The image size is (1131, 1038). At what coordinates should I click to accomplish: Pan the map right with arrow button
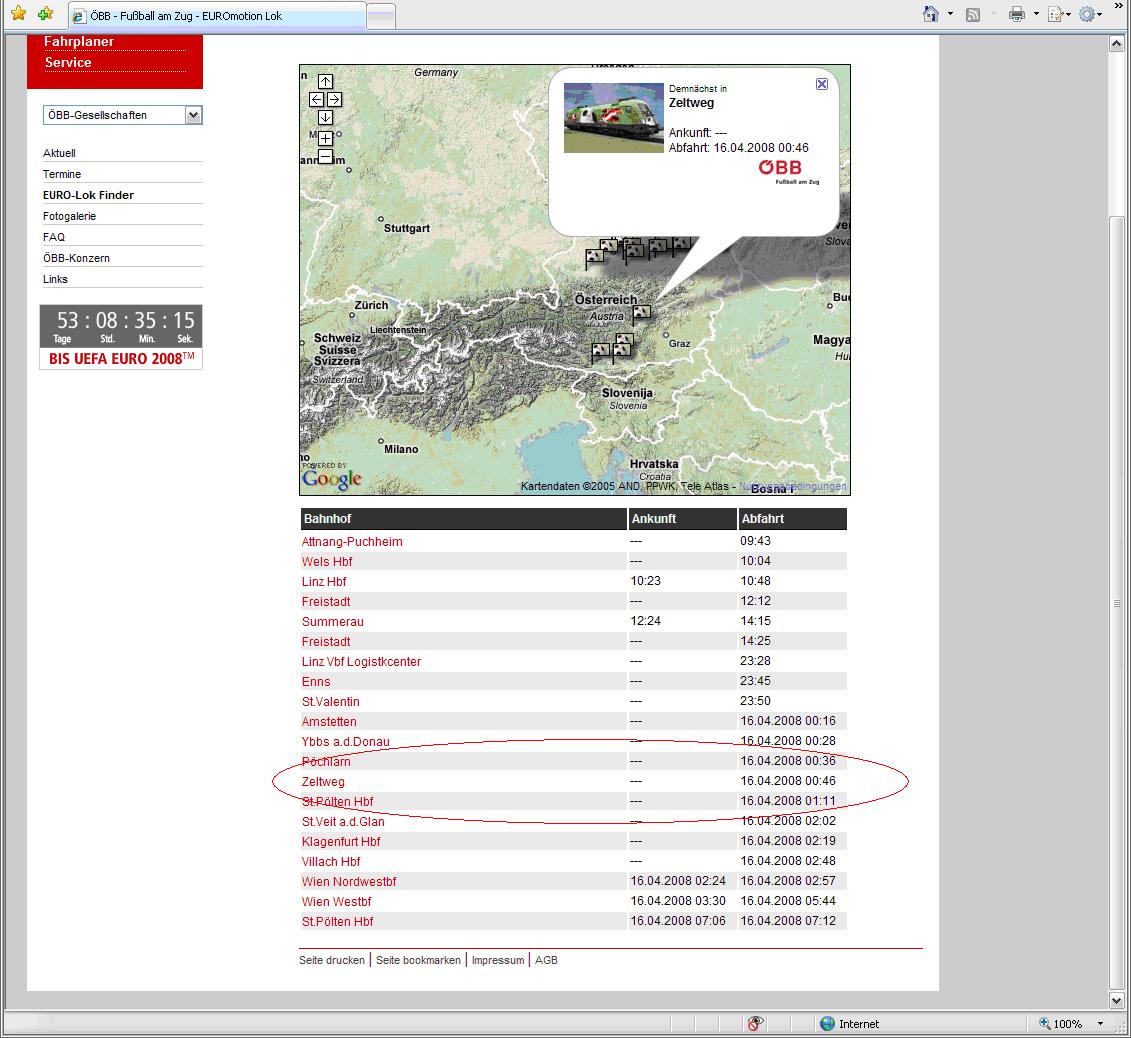pyautogui.click(x=334, y=99)
